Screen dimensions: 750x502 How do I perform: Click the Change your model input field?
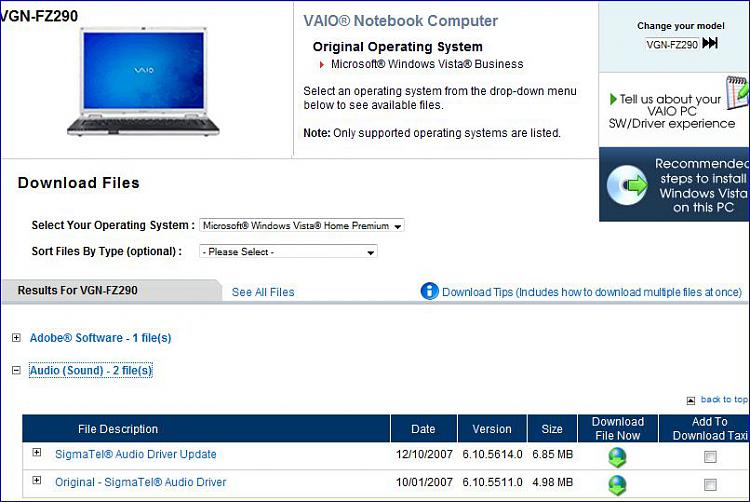point(672,44)
